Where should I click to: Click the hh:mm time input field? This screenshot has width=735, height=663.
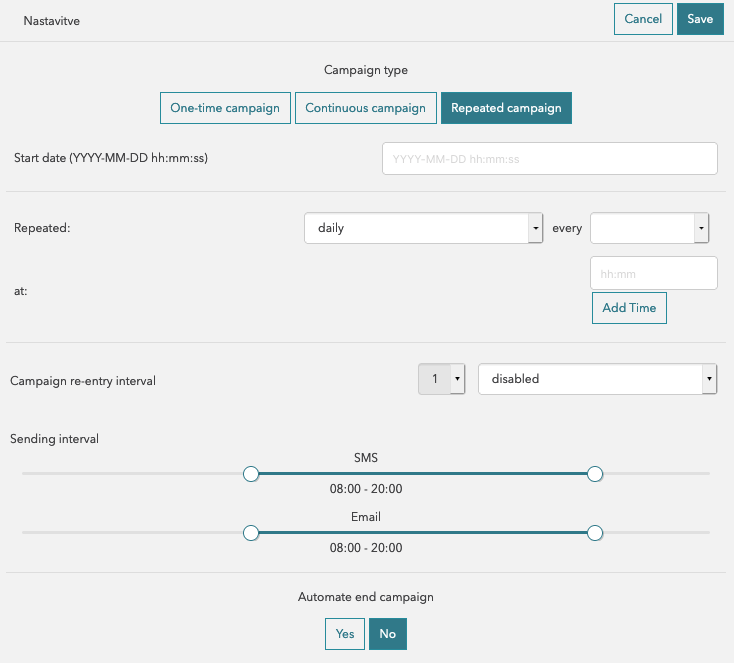654,273
